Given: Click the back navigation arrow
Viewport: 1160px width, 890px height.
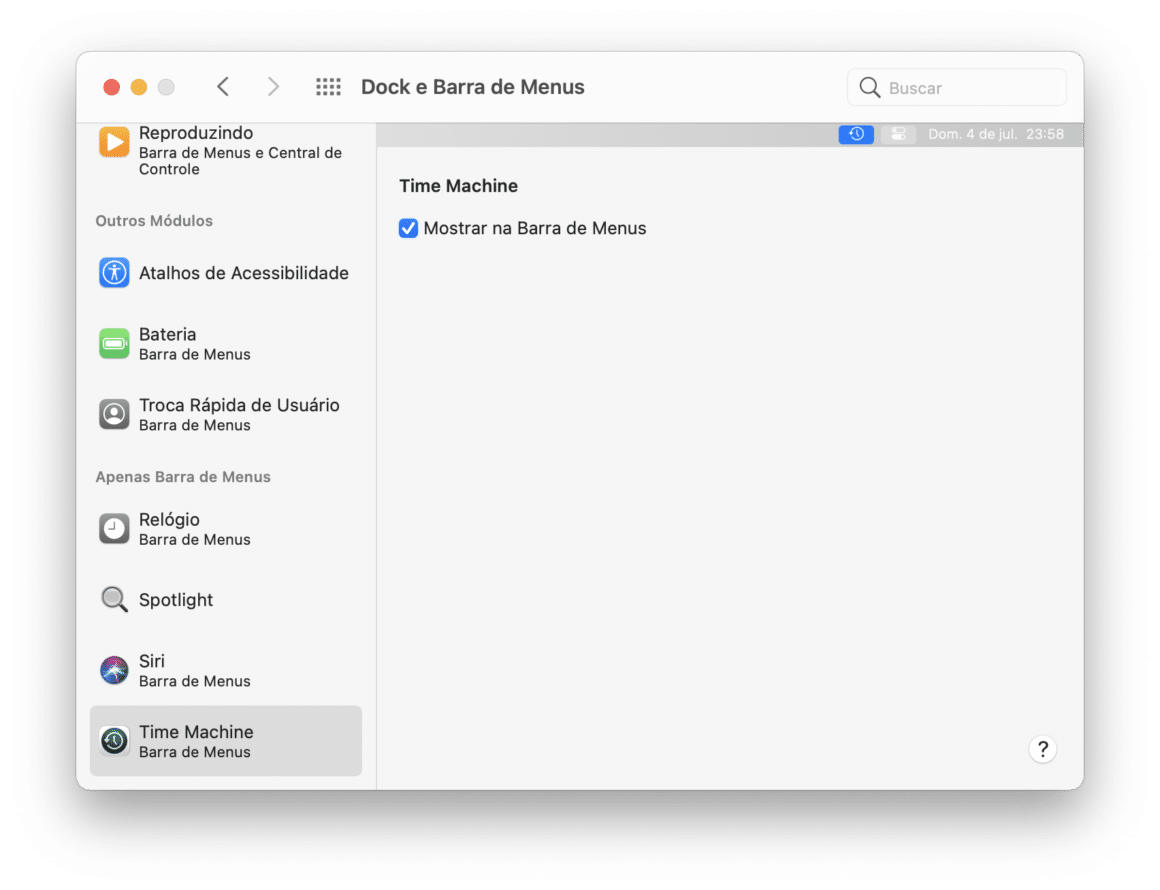Looking at the screenshot, I should point(223,86).
